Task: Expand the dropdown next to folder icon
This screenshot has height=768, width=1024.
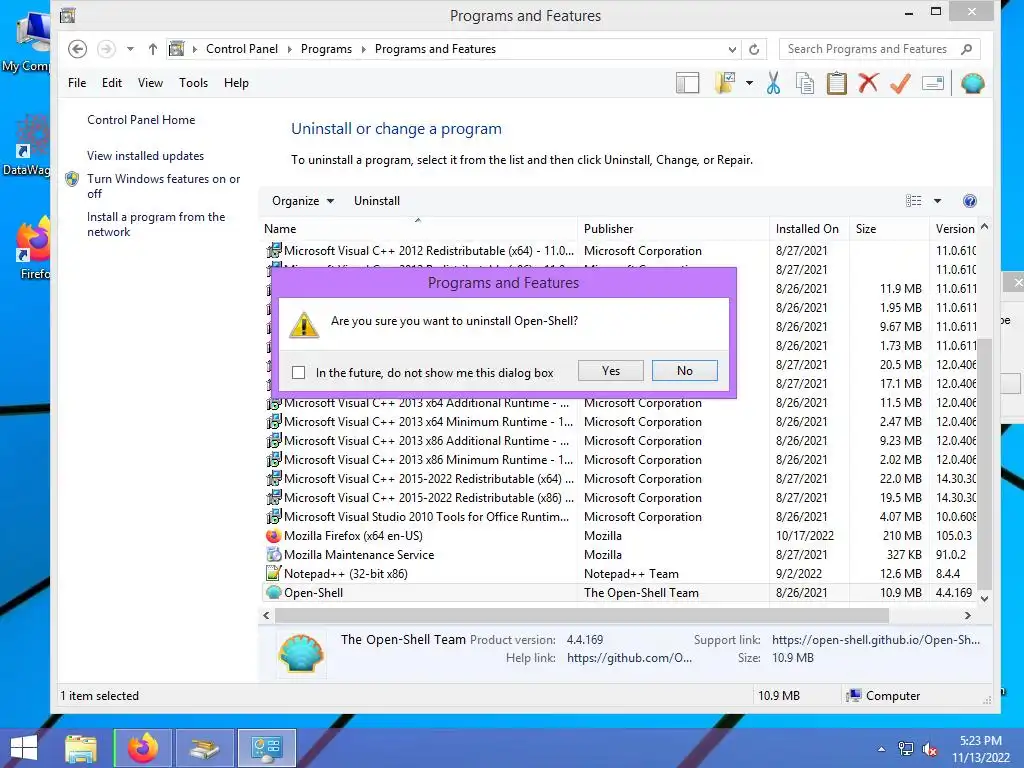Action: point(749,83)
